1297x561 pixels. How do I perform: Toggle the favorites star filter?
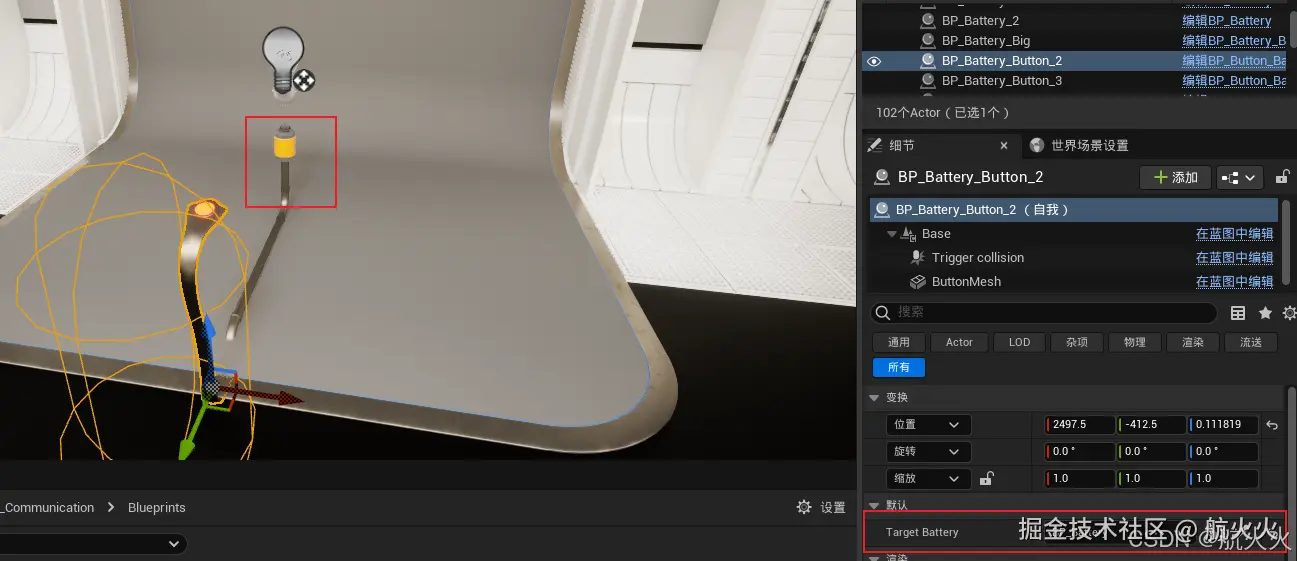[x=1265, y=313]
